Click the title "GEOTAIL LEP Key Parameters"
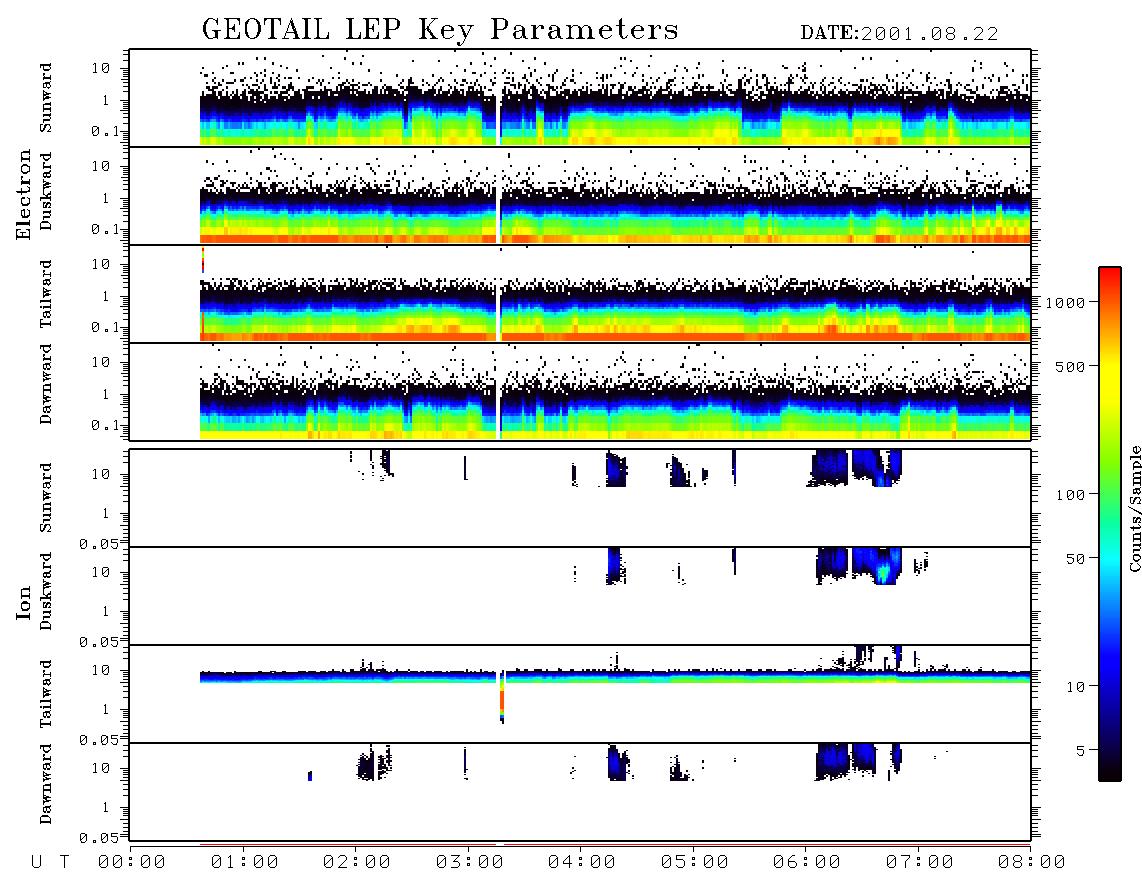The height and width of the screenshot is (880, 1142). (x=440, y=30)
